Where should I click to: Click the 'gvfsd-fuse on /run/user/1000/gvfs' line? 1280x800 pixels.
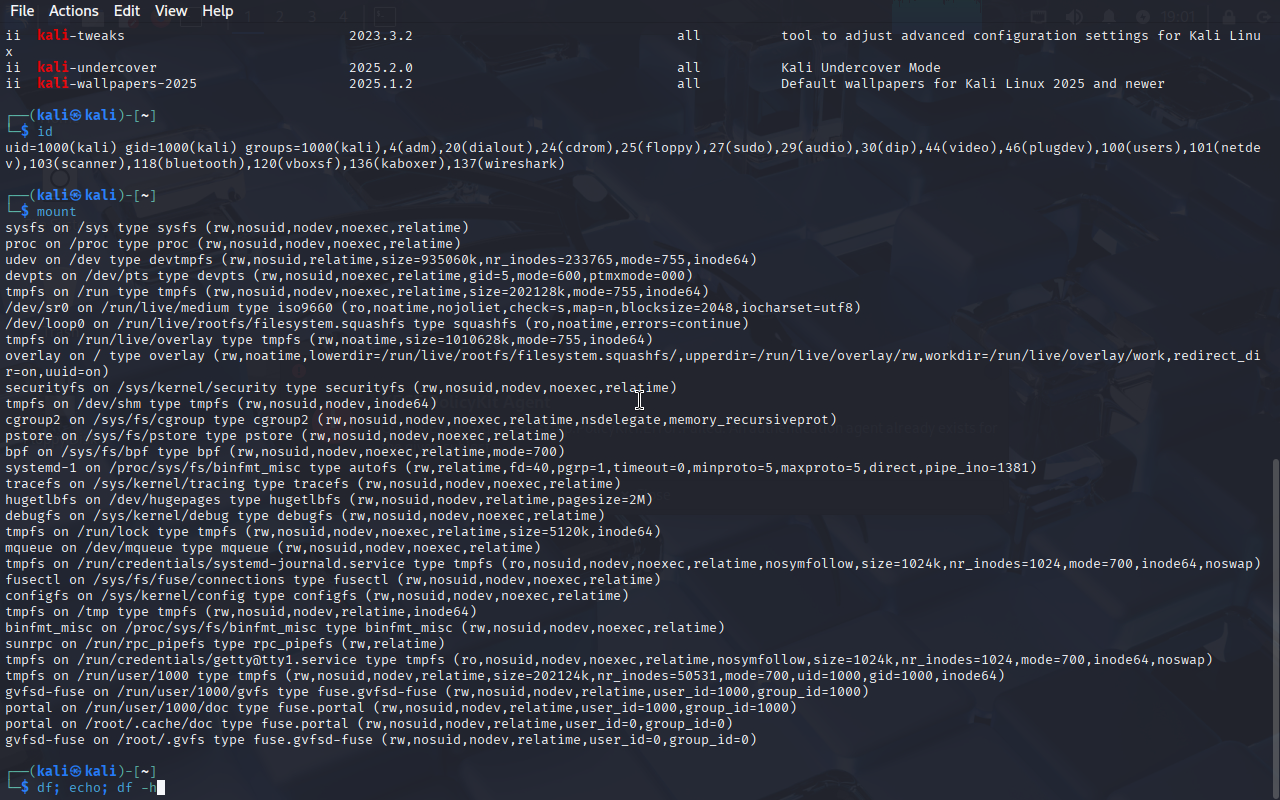click(x=437, y=692)
